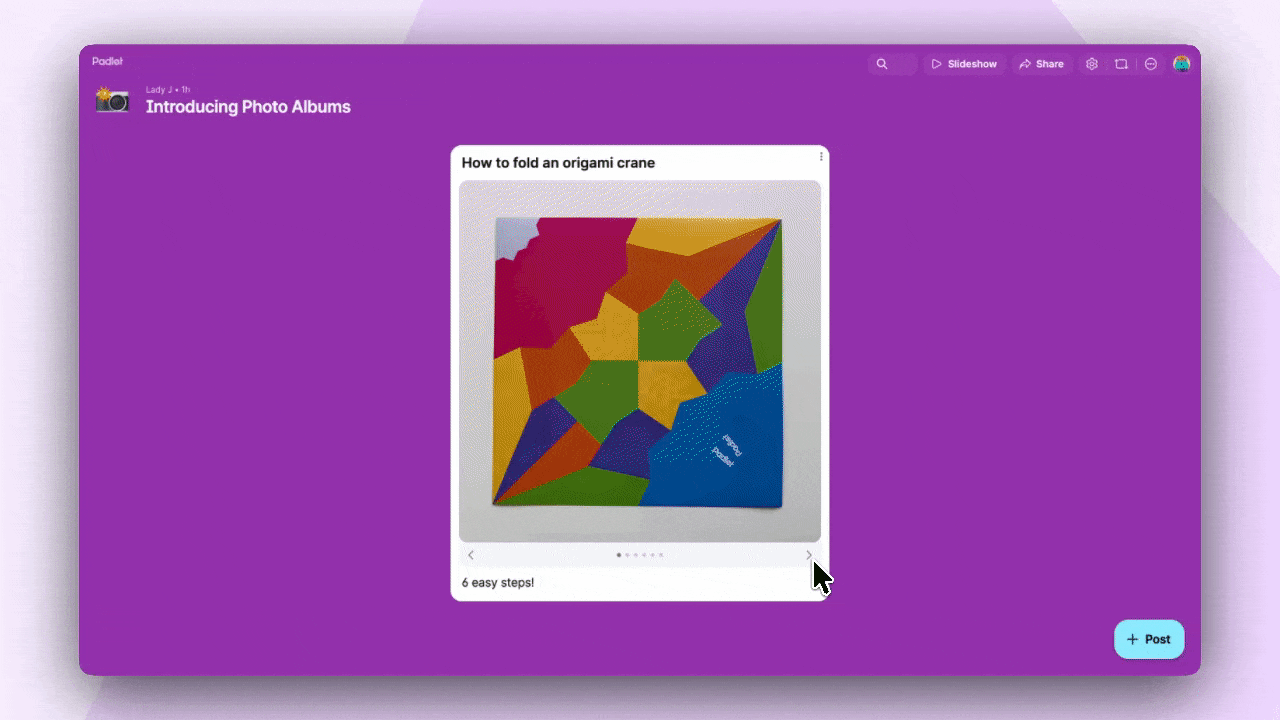
Task: Click the post title How to fold an origami crane
Action: [557, 162]
